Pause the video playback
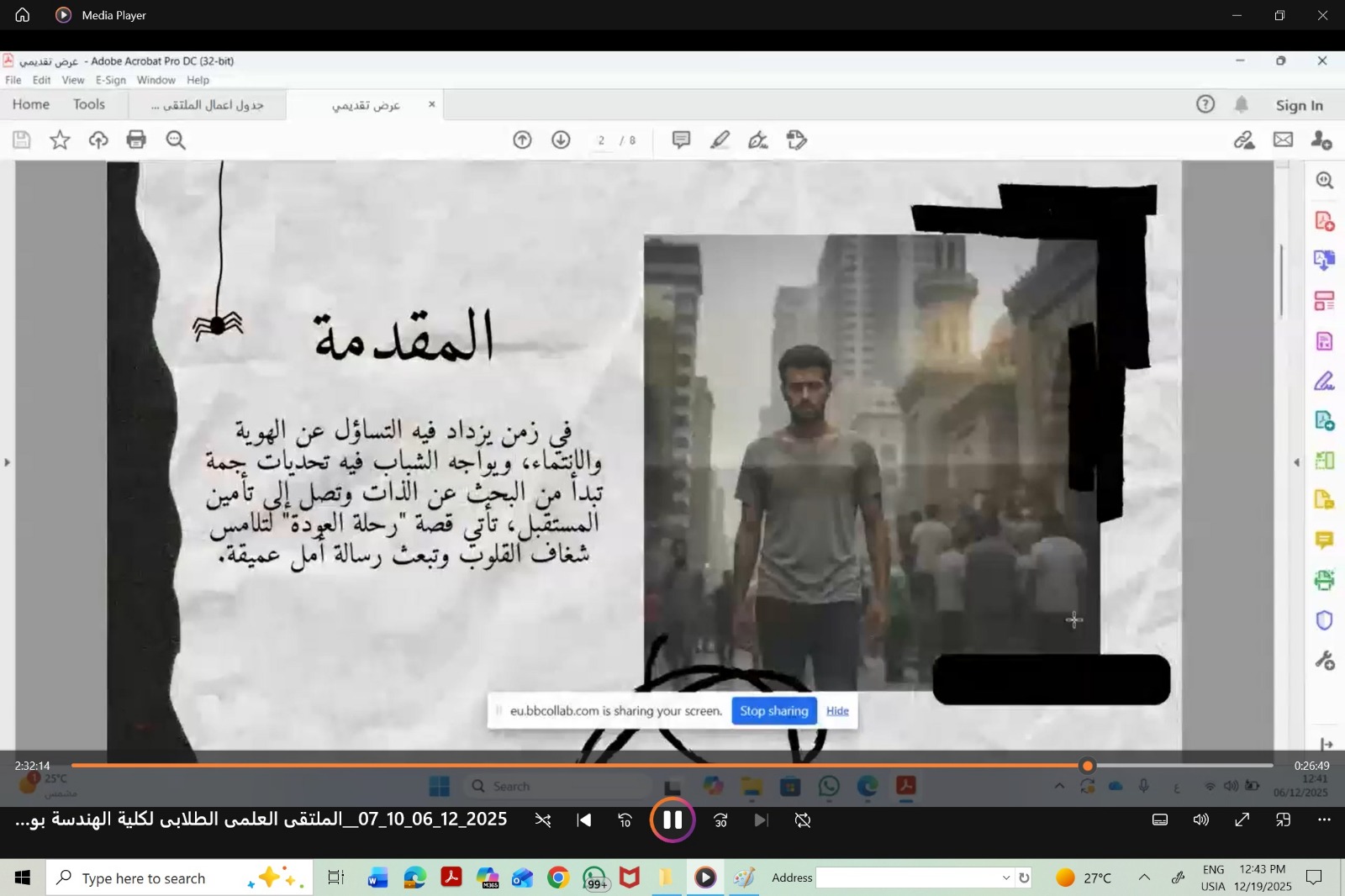 click(672, 820)
